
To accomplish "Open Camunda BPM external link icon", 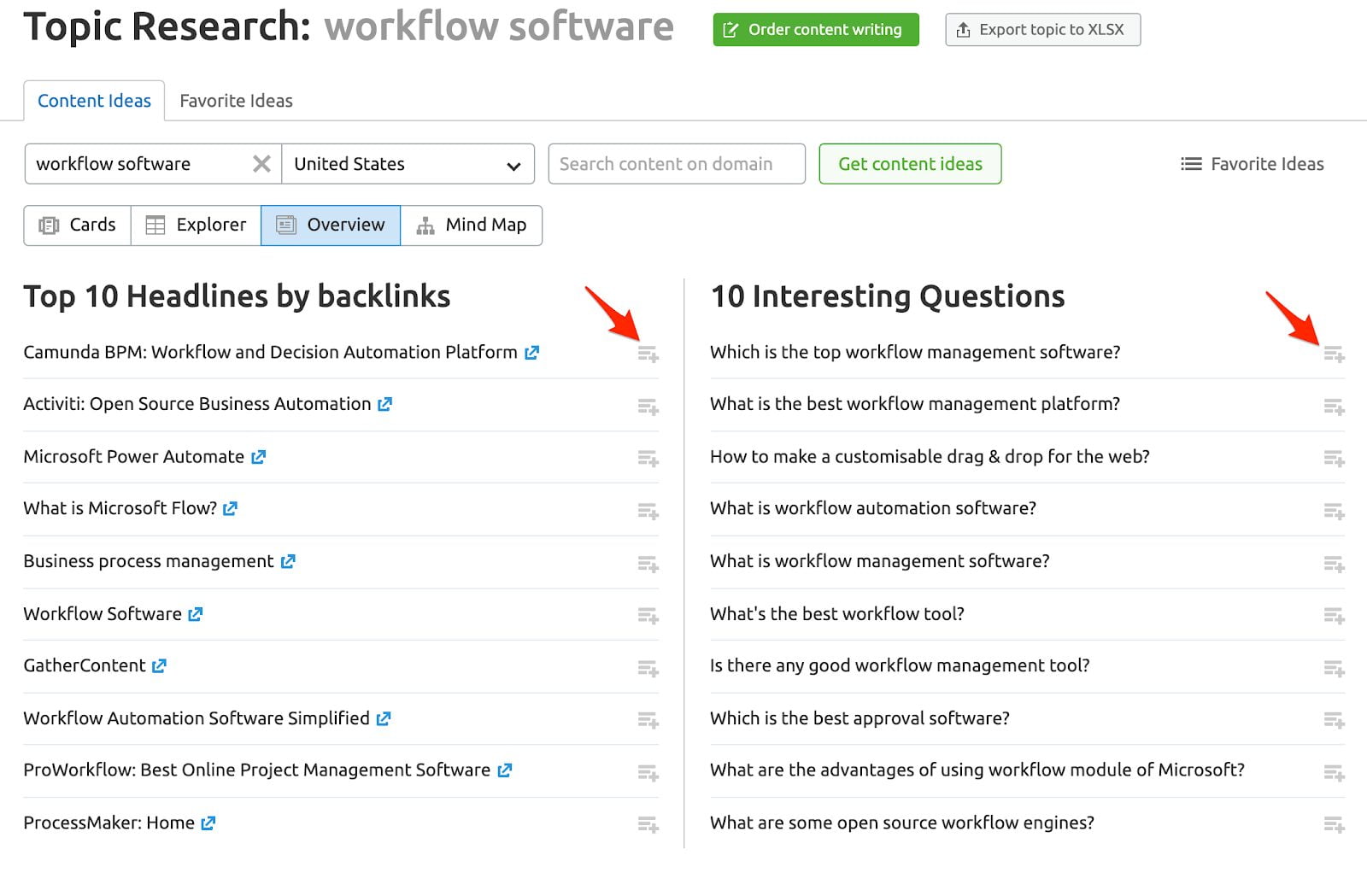I will [x=531, y=352].
